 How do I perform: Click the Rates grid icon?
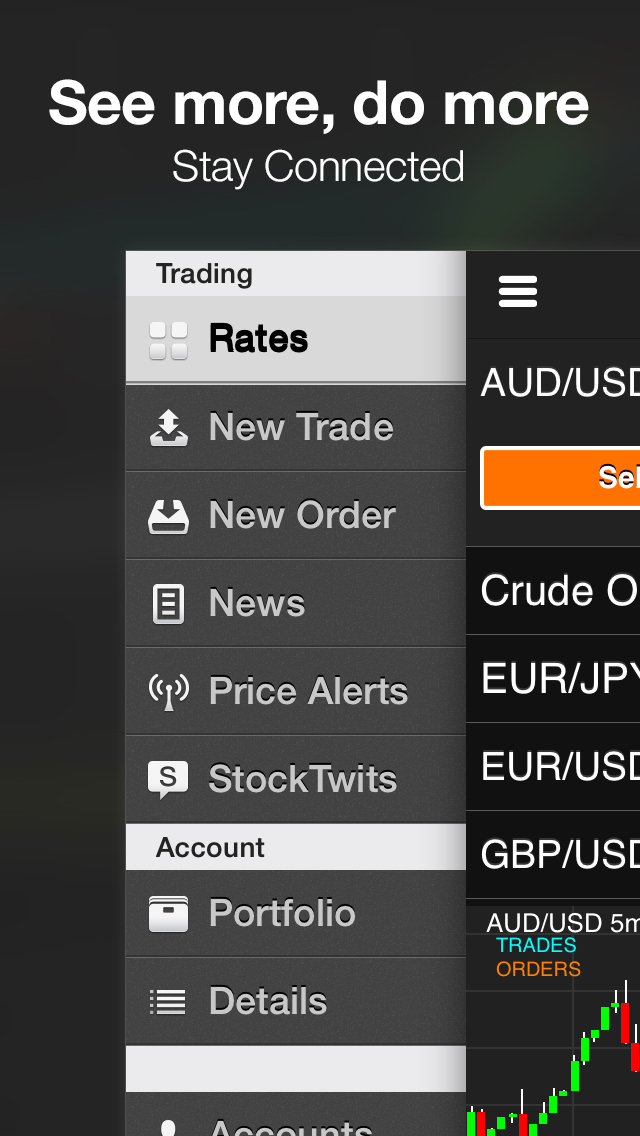(168, 340)
